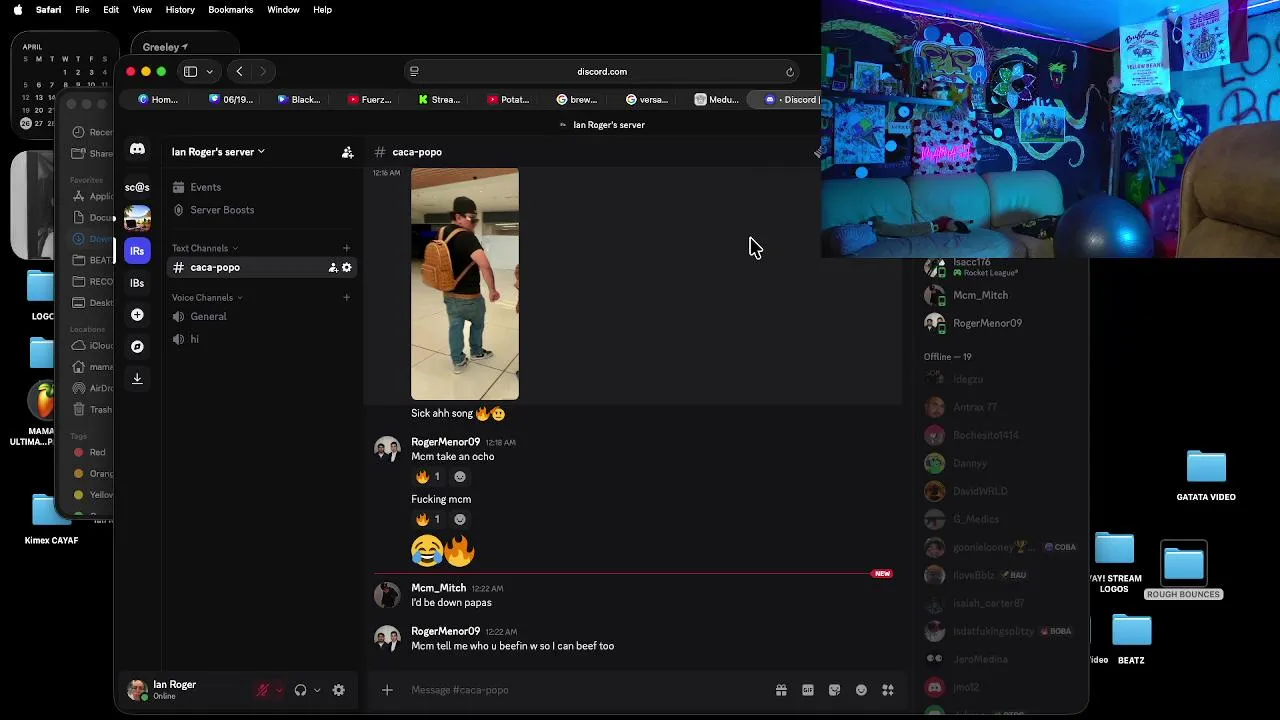Open the Download apps icon
1280x720 pixels.
[137, 379]
